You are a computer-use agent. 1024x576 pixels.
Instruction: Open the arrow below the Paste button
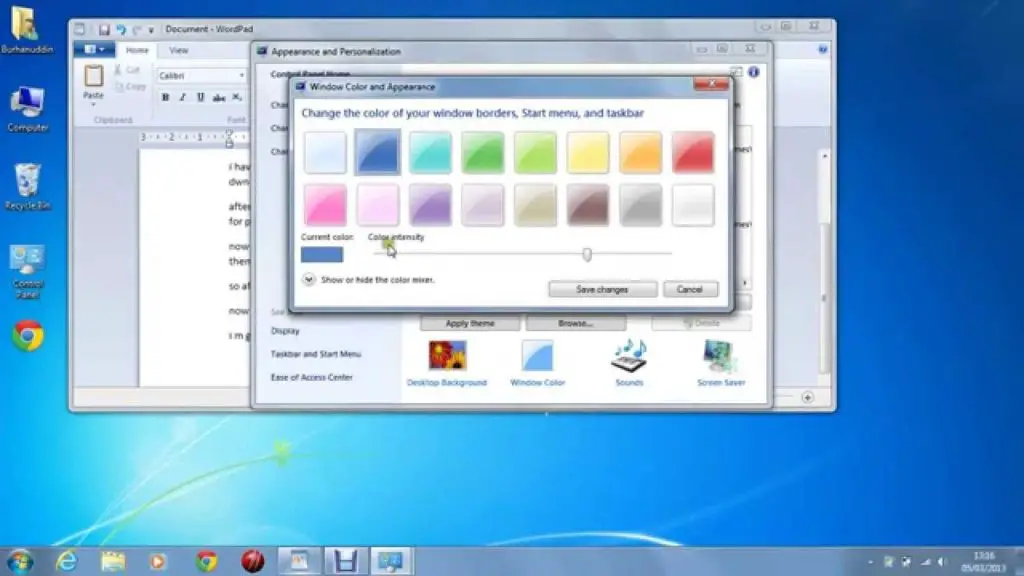point(93,104)
